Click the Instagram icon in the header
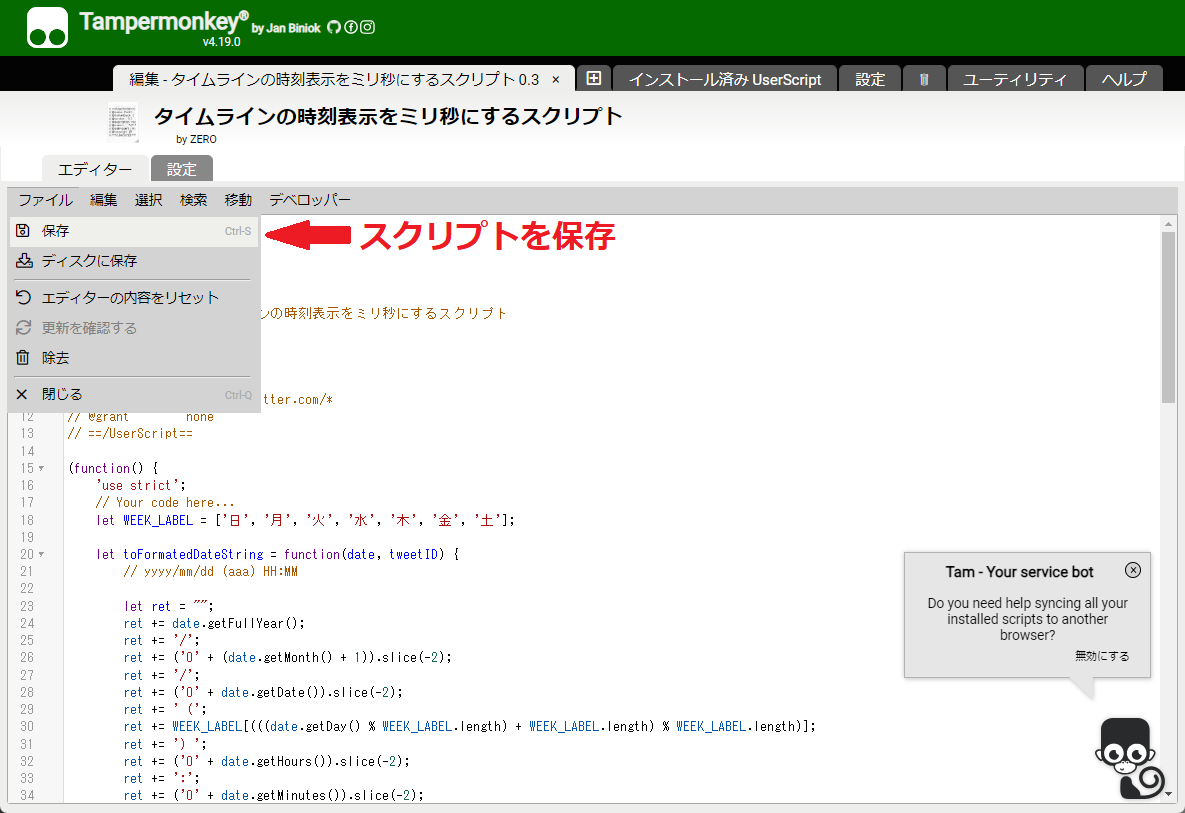Image resolution: width=1185 pixels, height=813 pixels. pos(367,27)
